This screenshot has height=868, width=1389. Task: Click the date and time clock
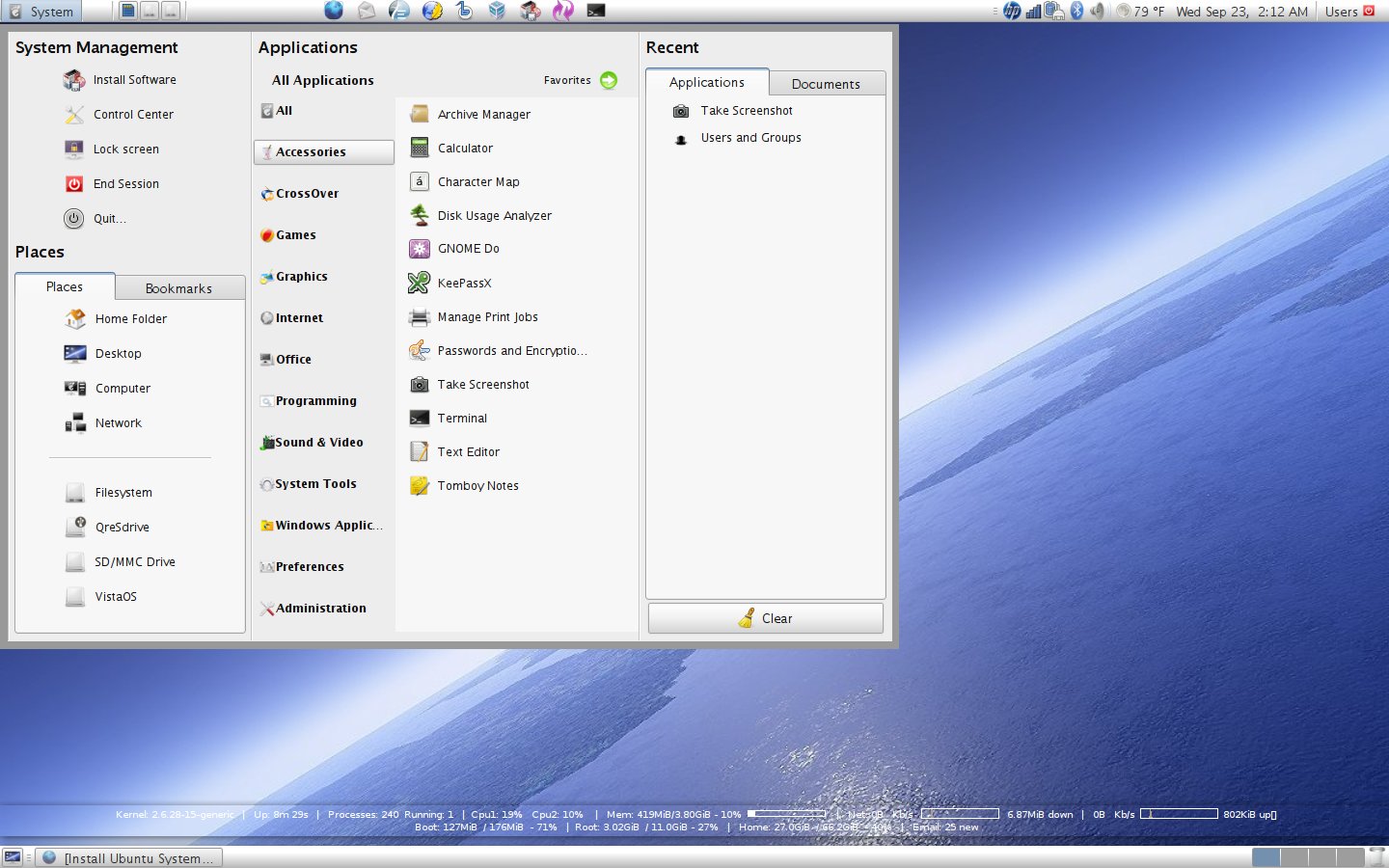tap(1241, 12)
